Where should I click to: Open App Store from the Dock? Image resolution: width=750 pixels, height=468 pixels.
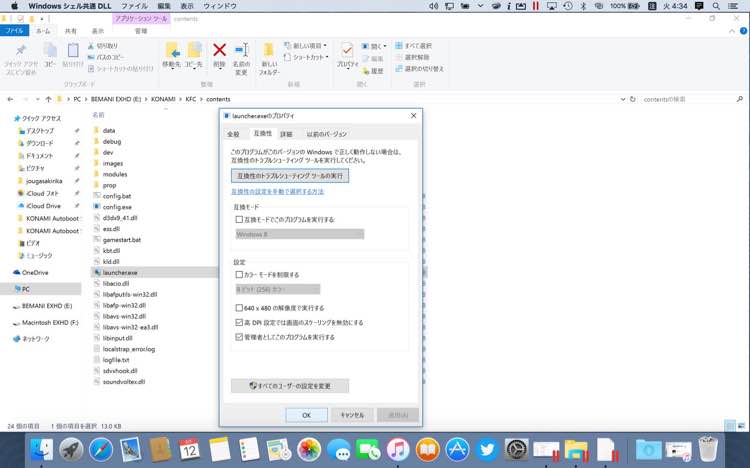point(457,450)
